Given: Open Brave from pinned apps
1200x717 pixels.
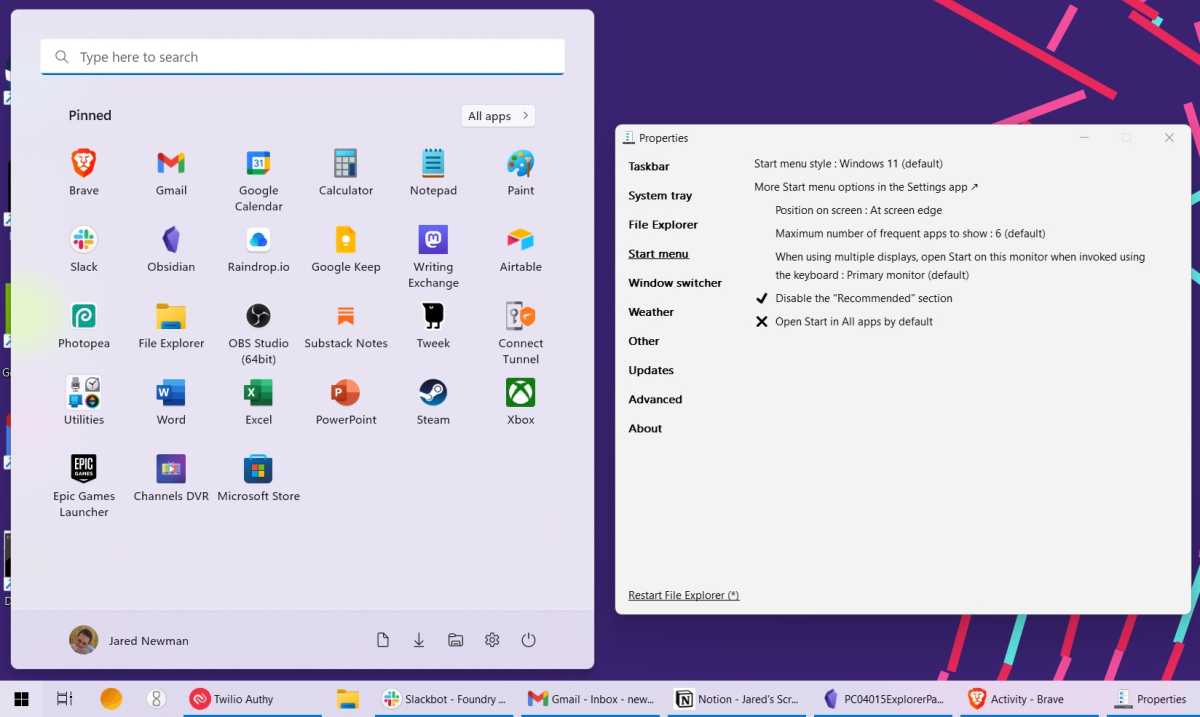Looking at the screenshot, I should (x=84, y=172).
